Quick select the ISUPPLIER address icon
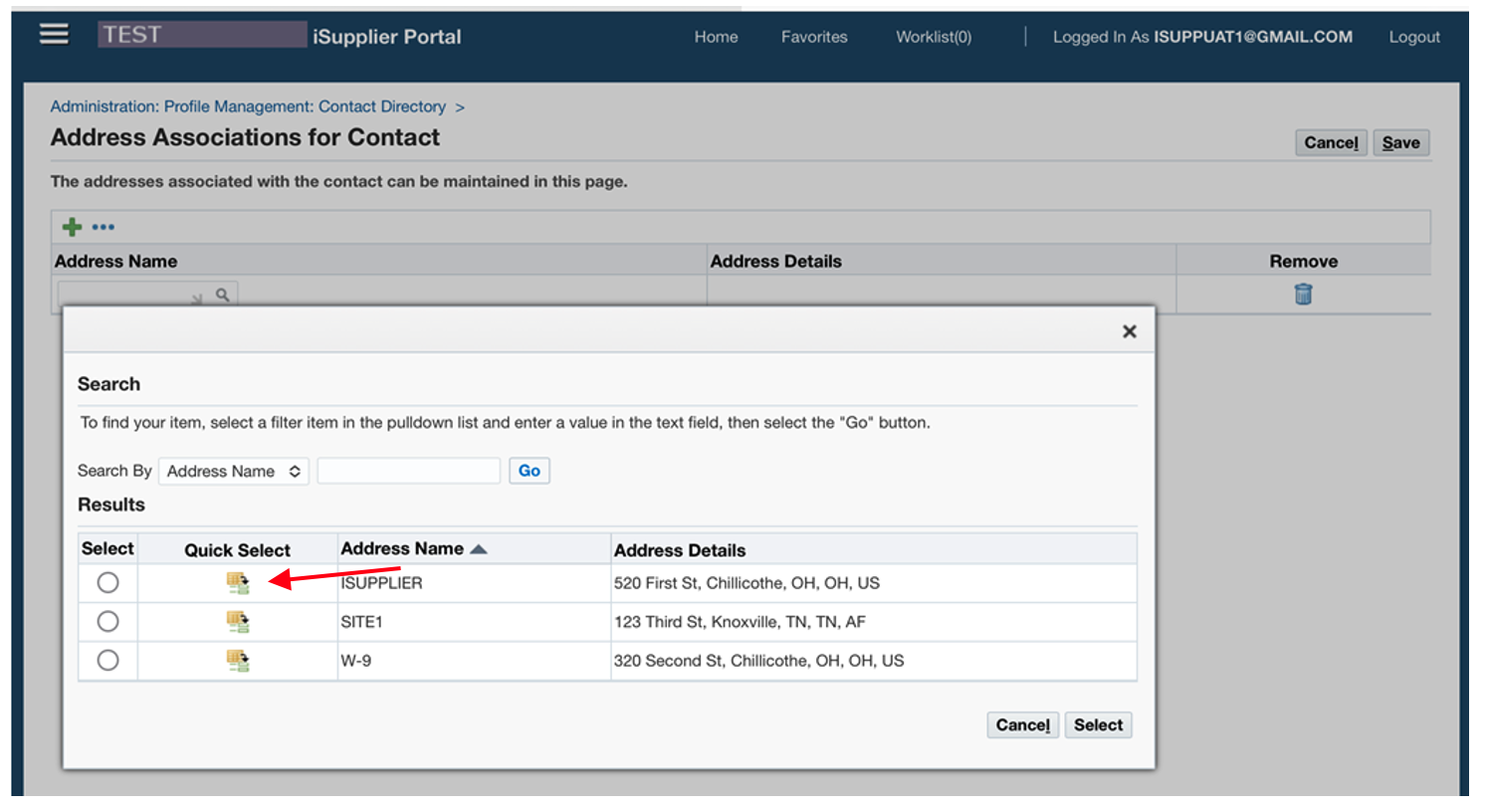The image size is (1487, 812). pyautogui.click(x=238, y=583)
